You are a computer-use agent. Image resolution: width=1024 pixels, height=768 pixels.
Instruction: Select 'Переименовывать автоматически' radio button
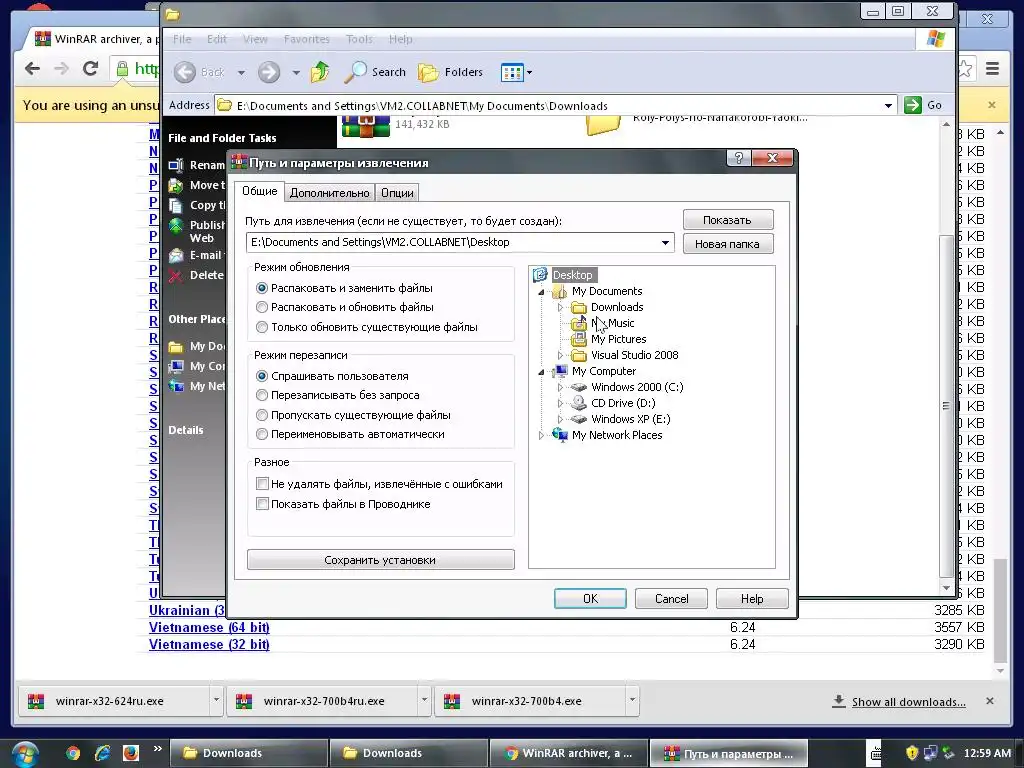(x=262, y=434)
